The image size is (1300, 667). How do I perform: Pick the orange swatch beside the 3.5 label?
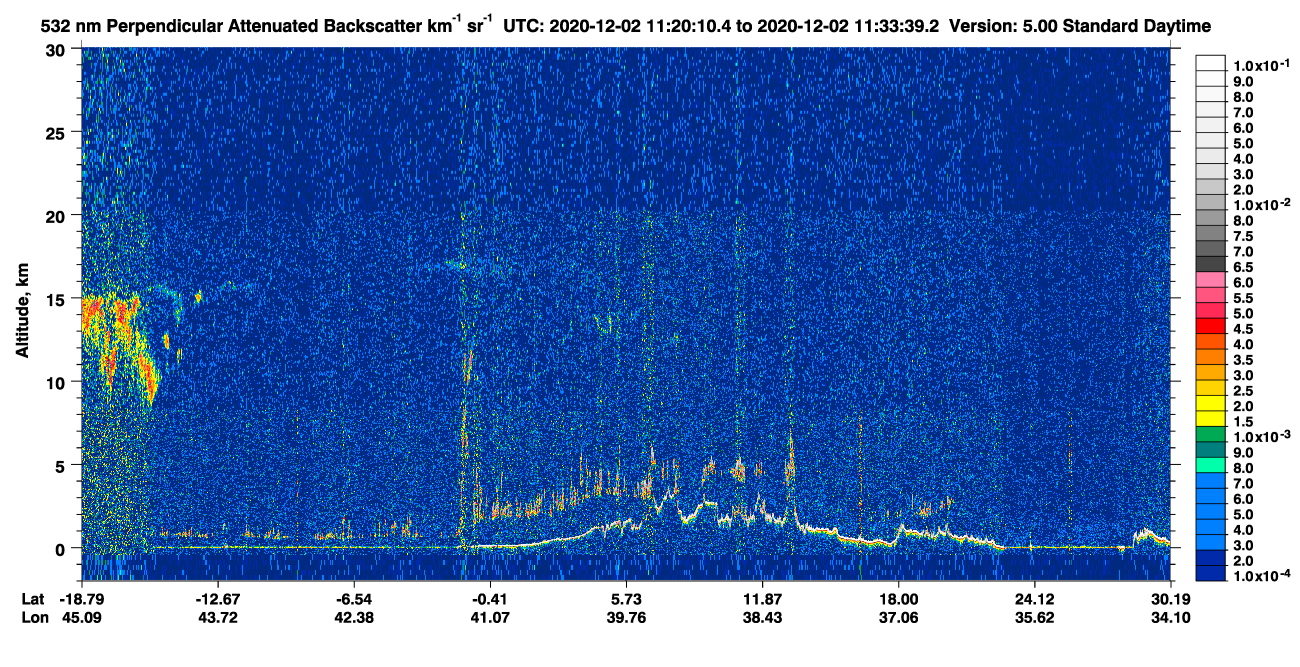[1211, 358]
